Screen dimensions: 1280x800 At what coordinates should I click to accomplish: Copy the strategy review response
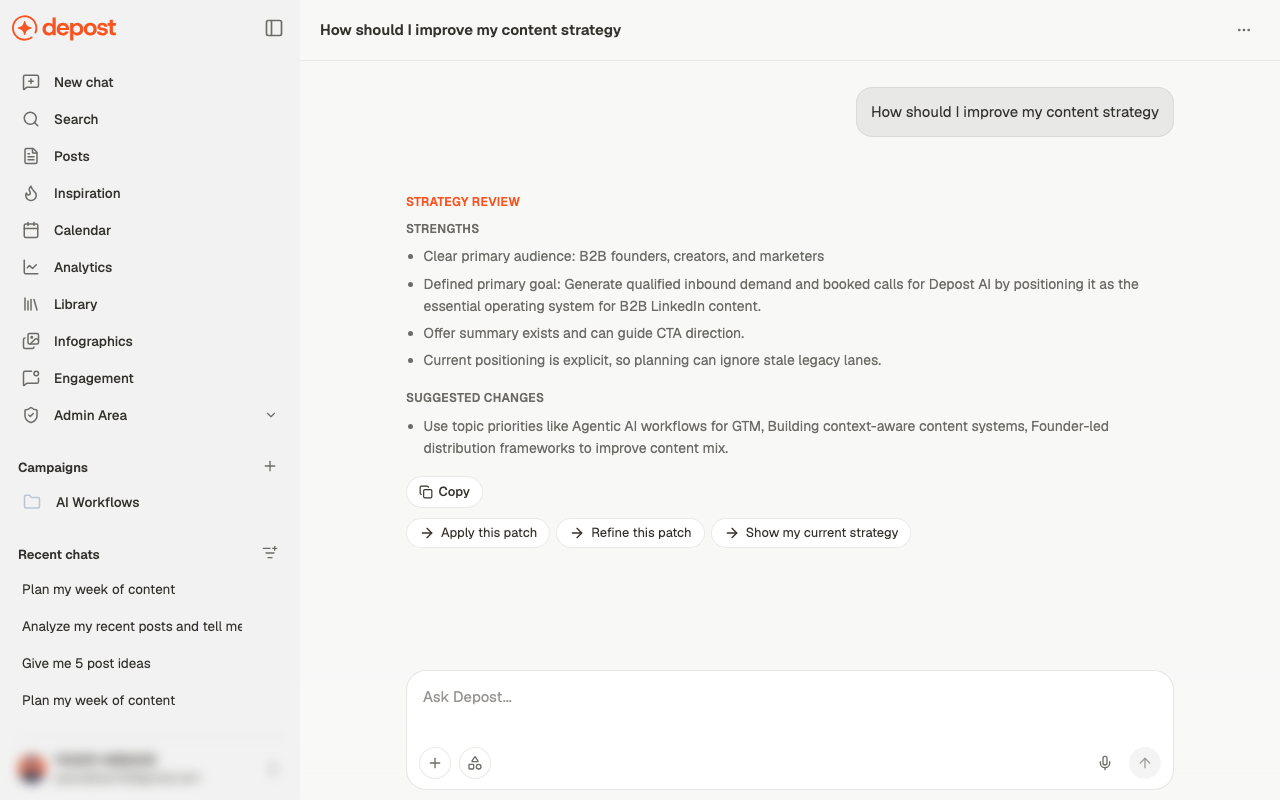[x=444, y=491]
